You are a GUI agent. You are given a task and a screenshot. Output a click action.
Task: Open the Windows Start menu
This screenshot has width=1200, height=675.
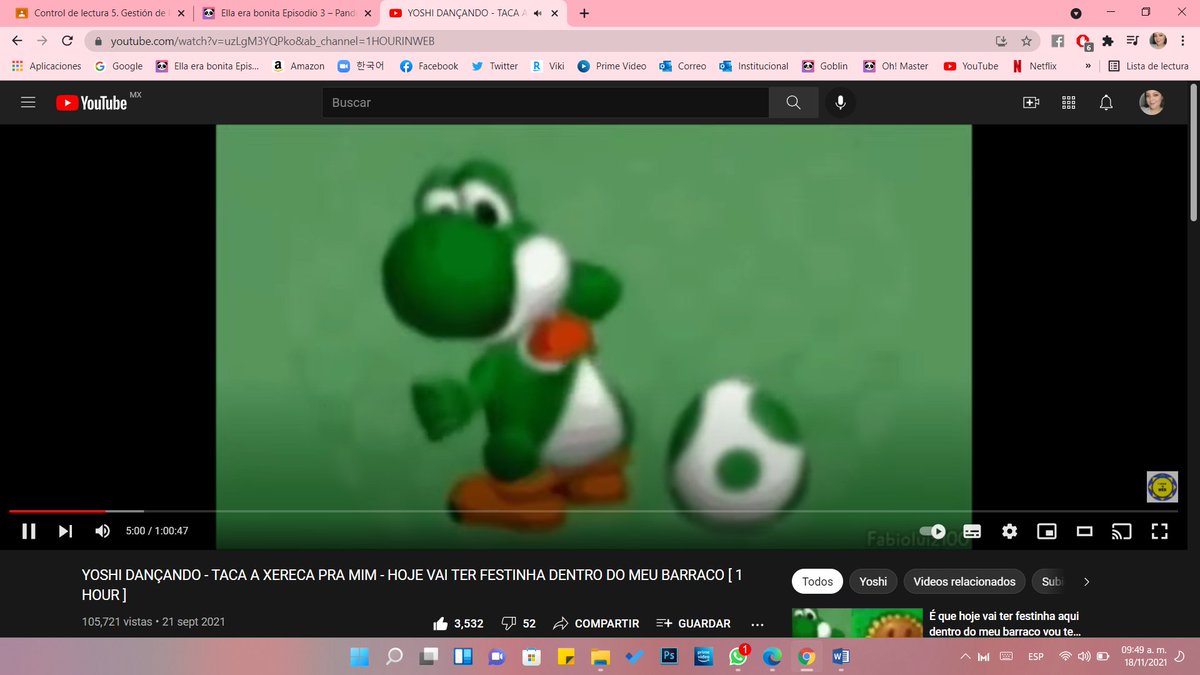click(x=358, y=657)
